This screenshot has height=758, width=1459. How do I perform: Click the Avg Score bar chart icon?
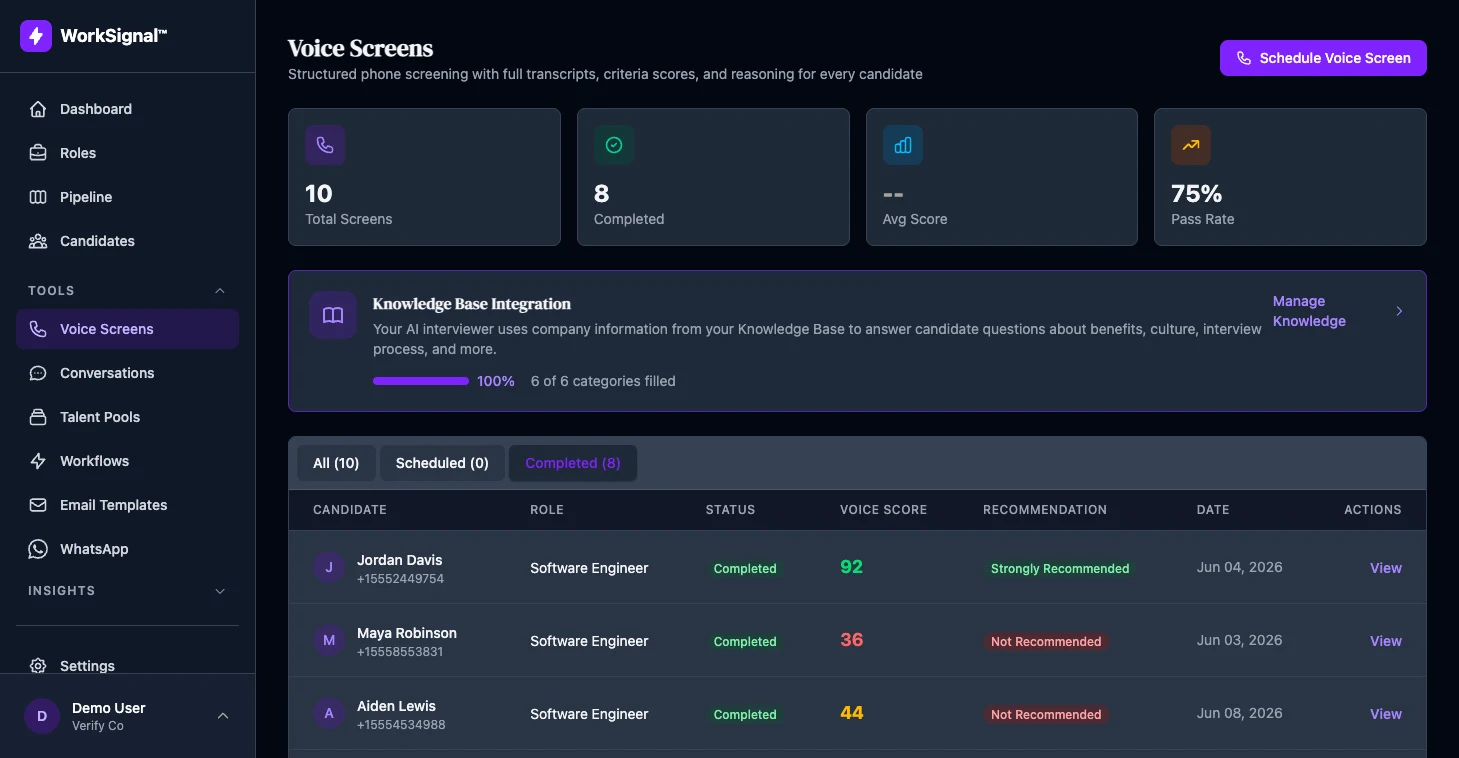coord(903,145)
